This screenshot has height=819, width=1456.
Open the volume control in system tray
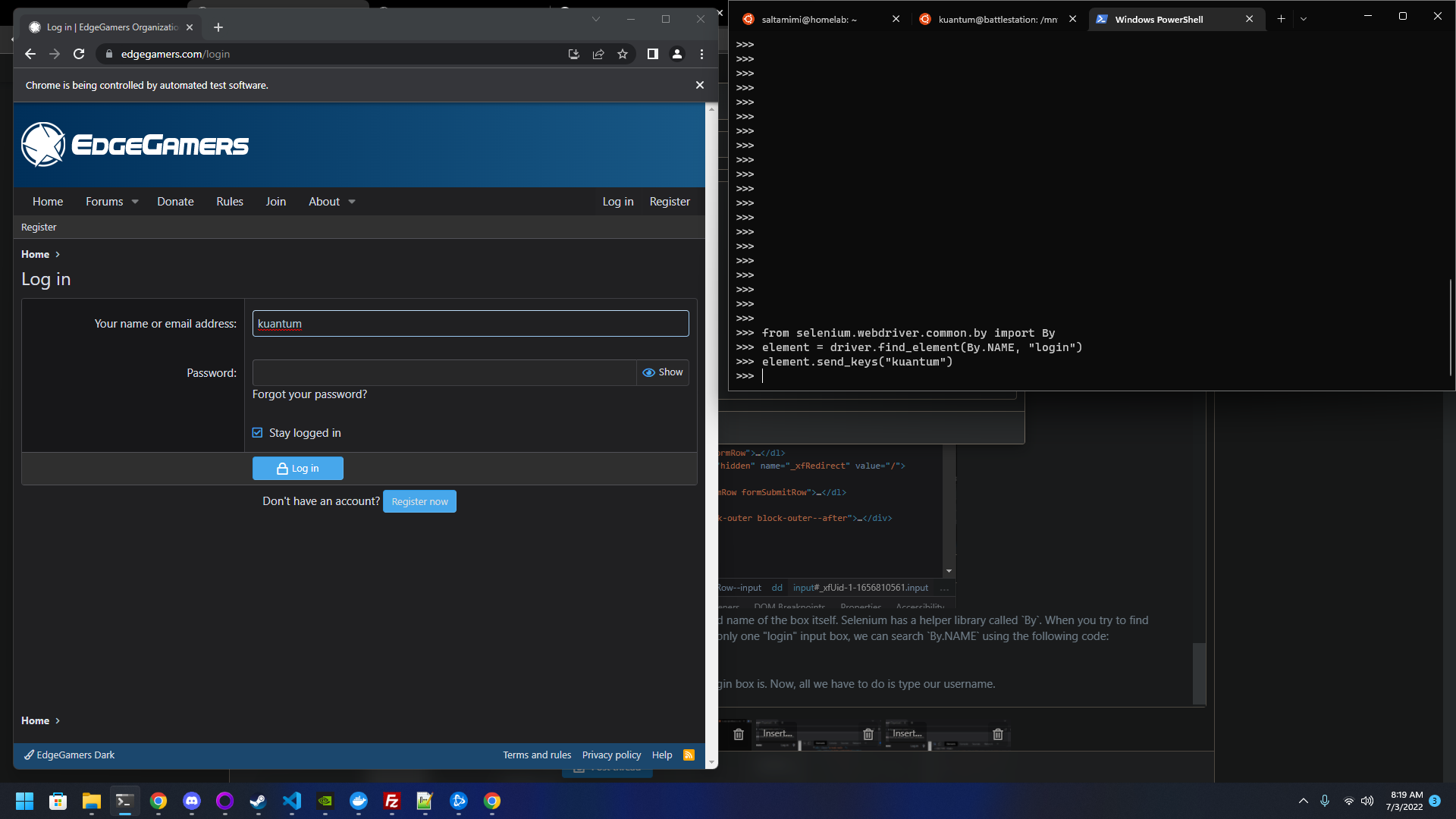pos(1367,801)
